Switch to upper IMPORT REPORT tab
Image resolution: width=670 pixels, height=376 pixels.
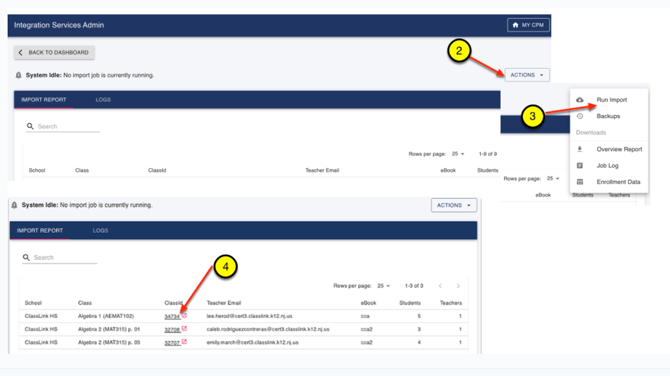(44, 100)
